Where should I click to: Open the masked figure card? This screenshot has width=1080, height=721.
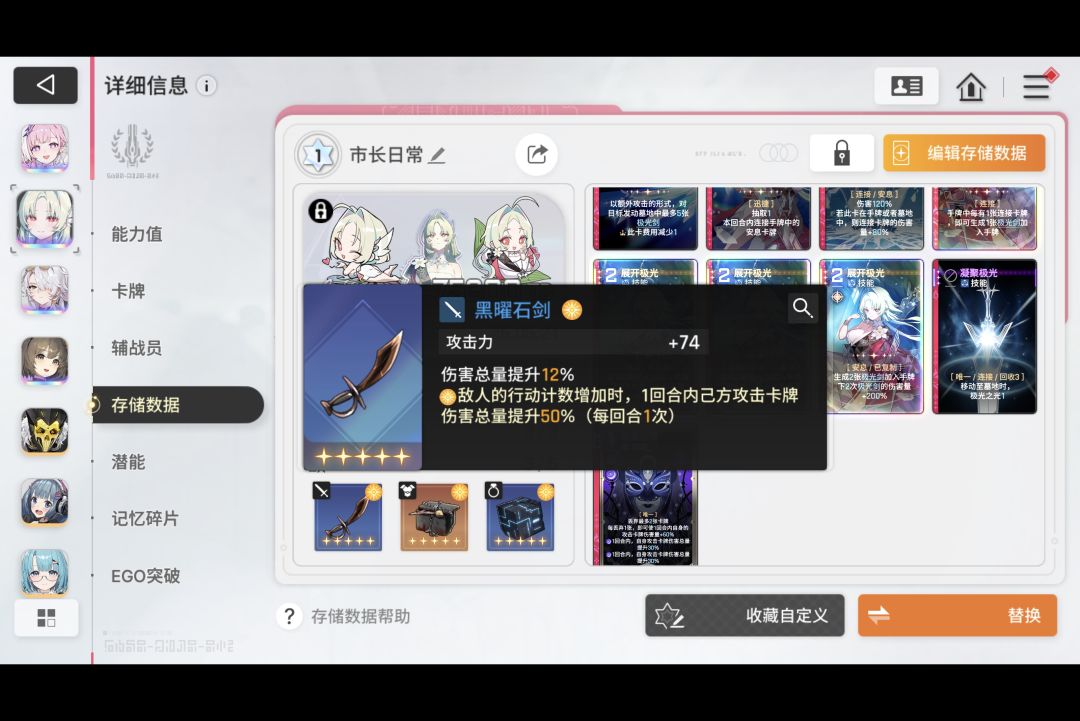click(645, 517)
